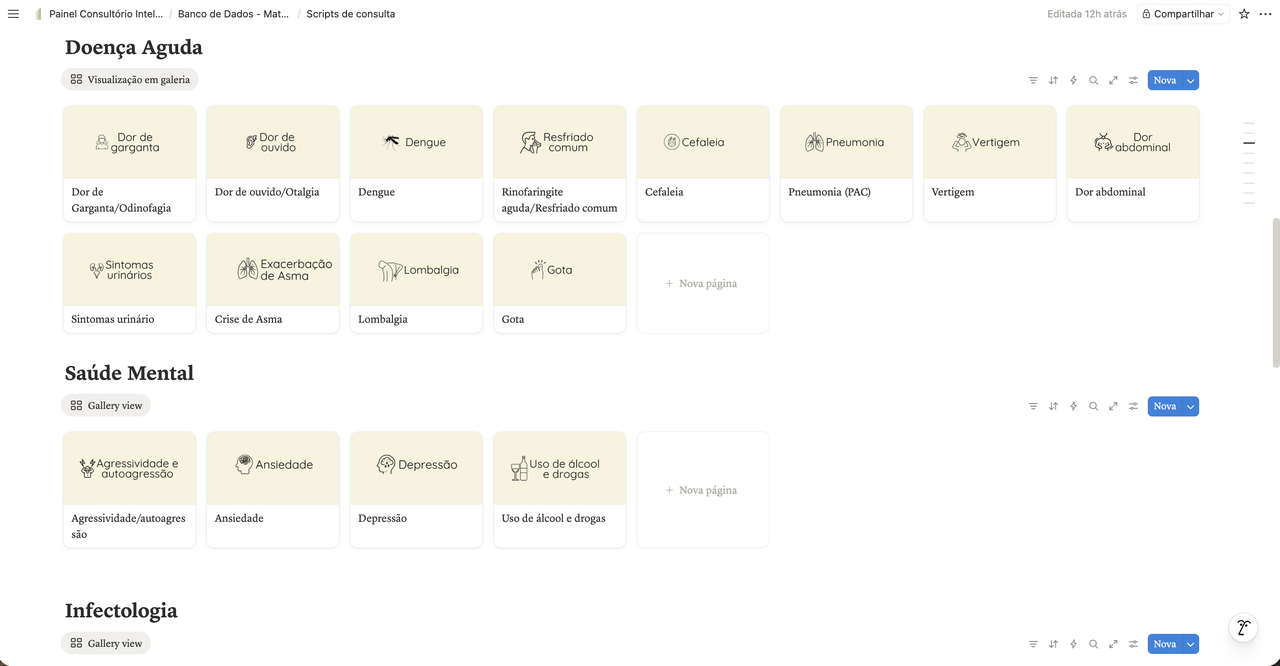Add Nova página in Doença Aguda gallery
Viewport: 1280px width, 666px height.
tap(702, 284)
